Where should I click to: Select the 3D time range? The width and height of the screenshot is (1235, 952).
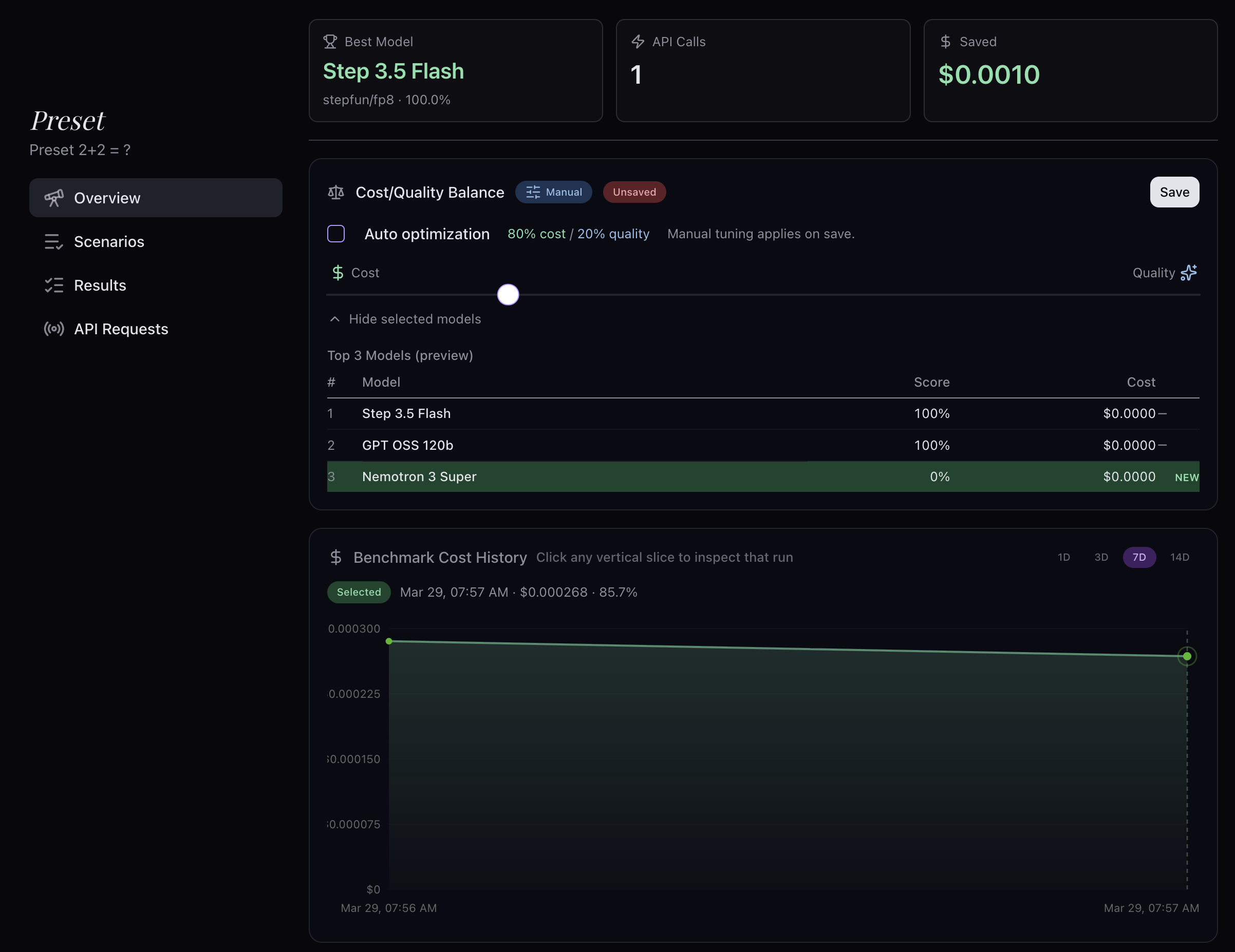[x=1101, y=557]
